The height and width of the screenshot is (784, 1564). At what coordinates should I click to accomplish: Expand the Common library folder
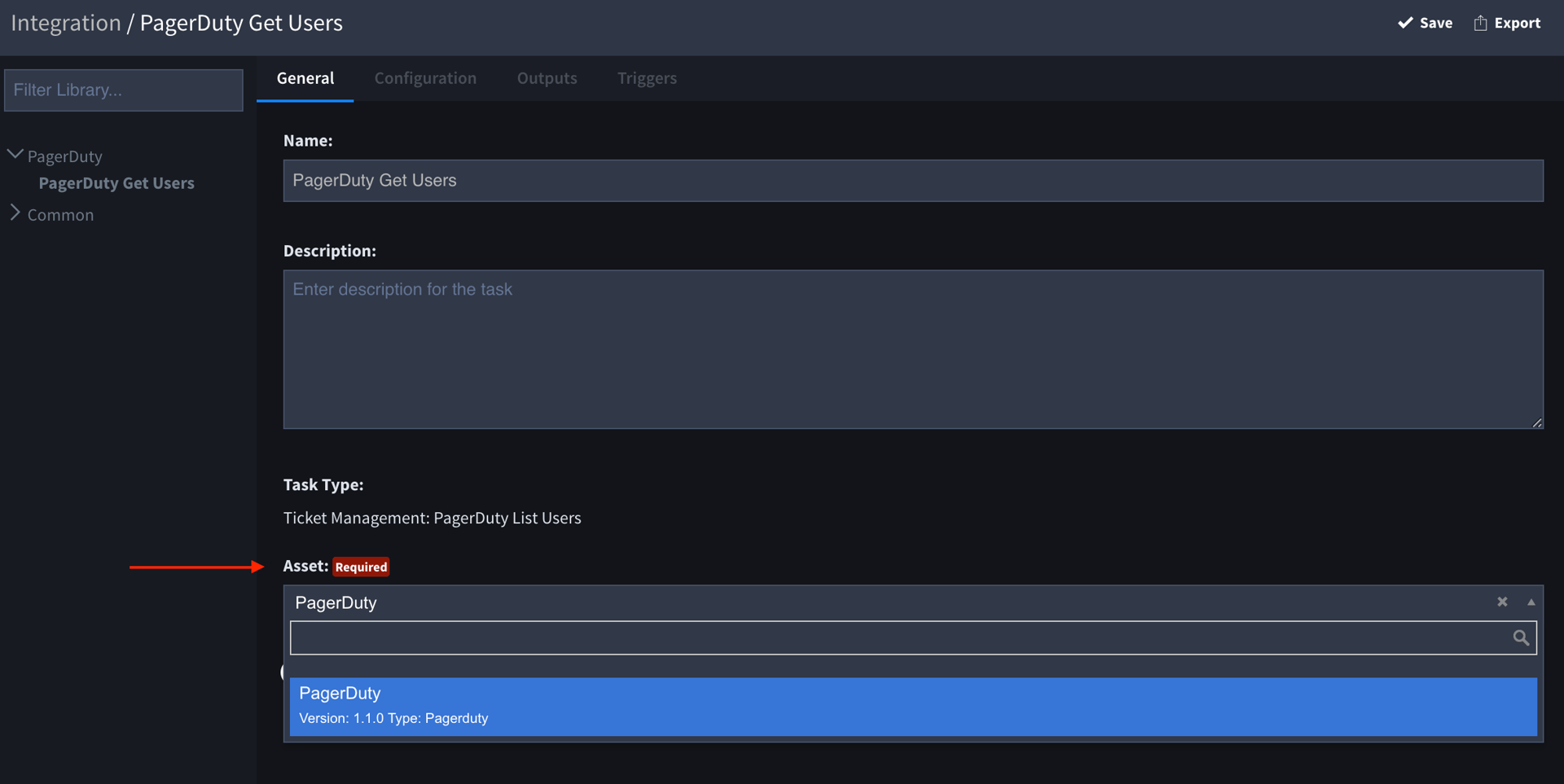(x=15, y=213)
